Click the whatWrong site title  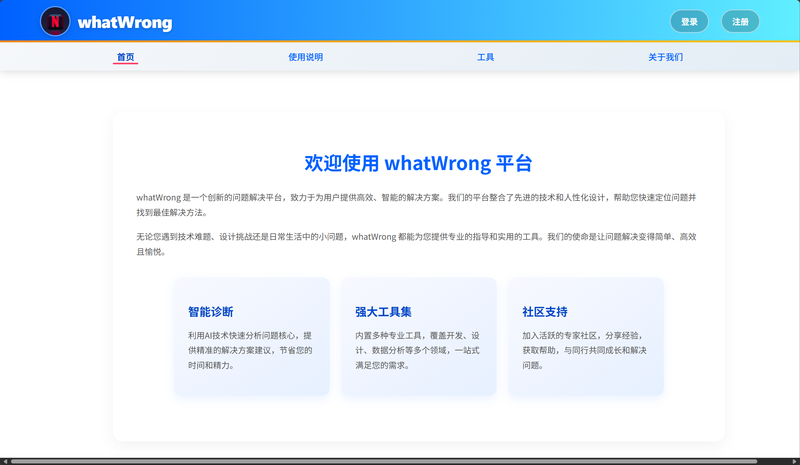point(125,22)
